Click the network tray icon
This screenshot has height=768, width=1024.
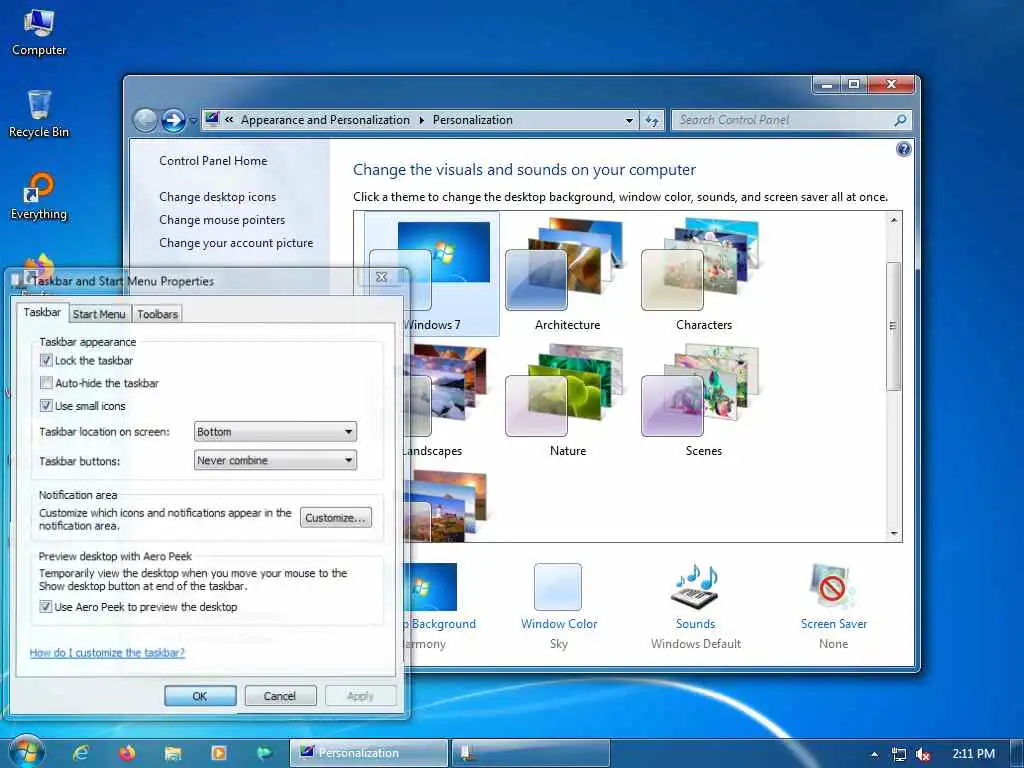coord(899,754)
